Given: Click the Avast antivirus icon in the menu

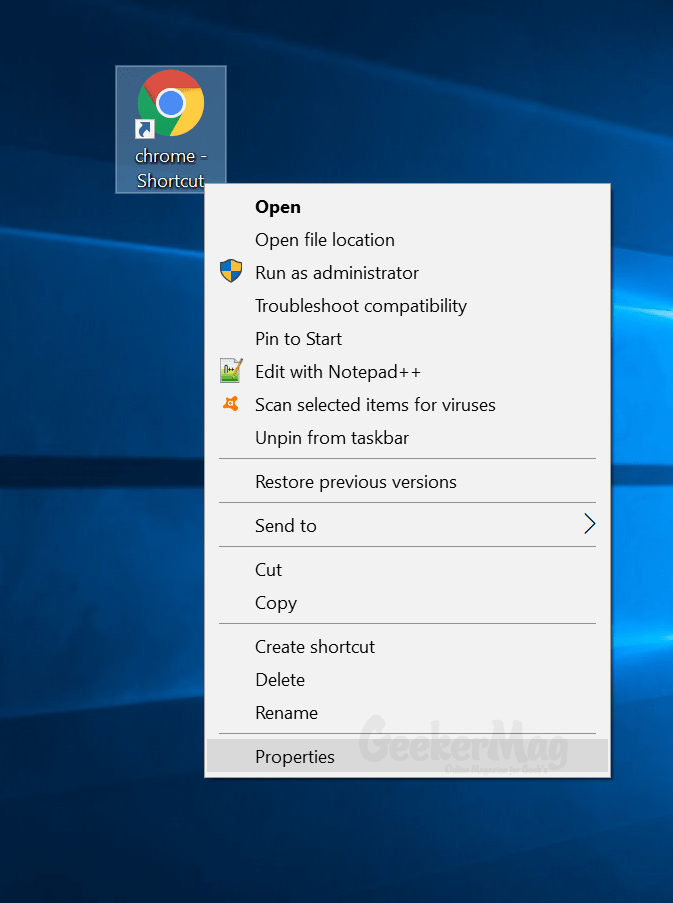Looking at the screenshot, I should click(231, 404).
